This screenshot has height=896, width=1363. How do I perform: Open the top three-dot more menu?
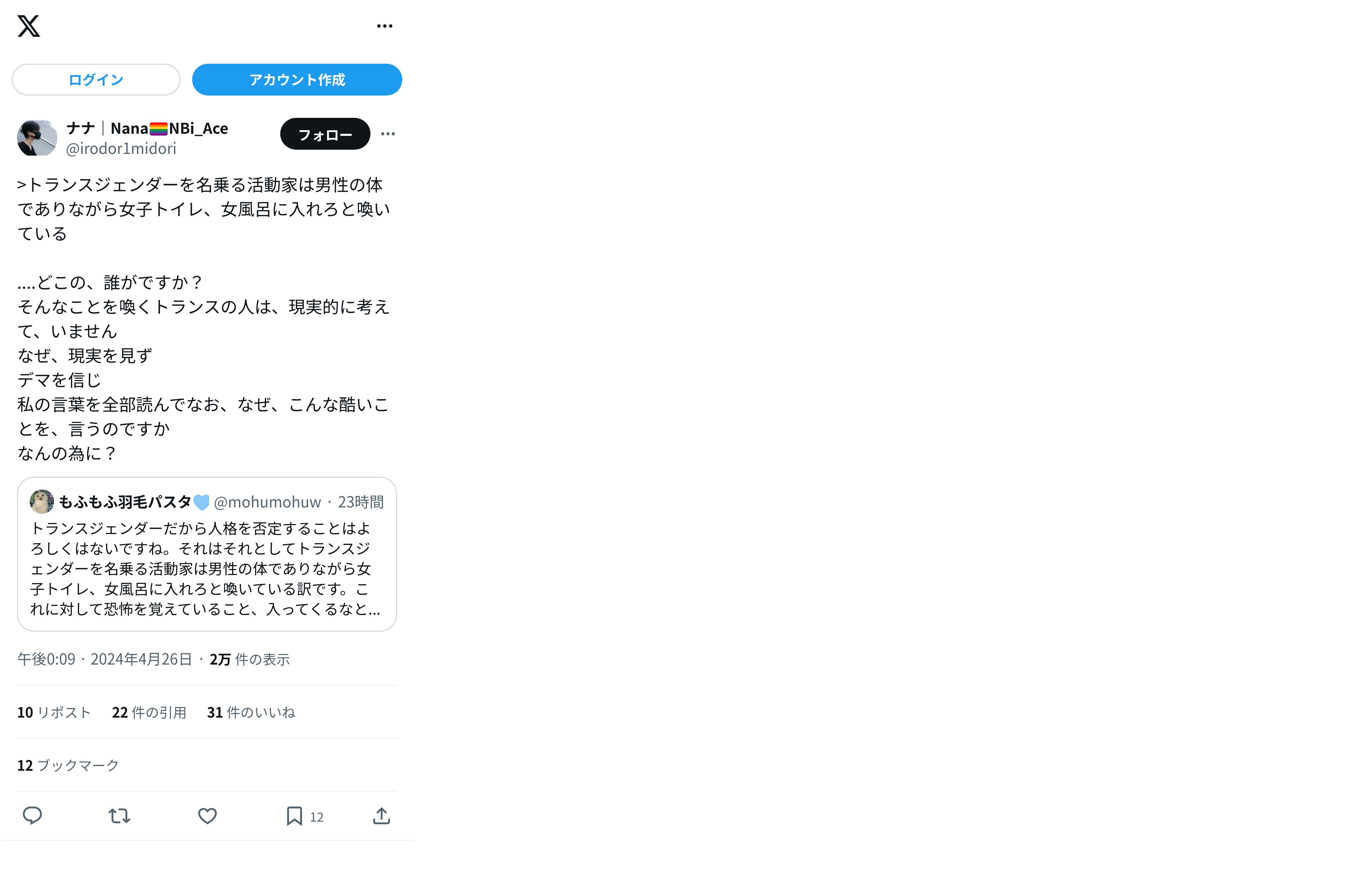(384, 26)
